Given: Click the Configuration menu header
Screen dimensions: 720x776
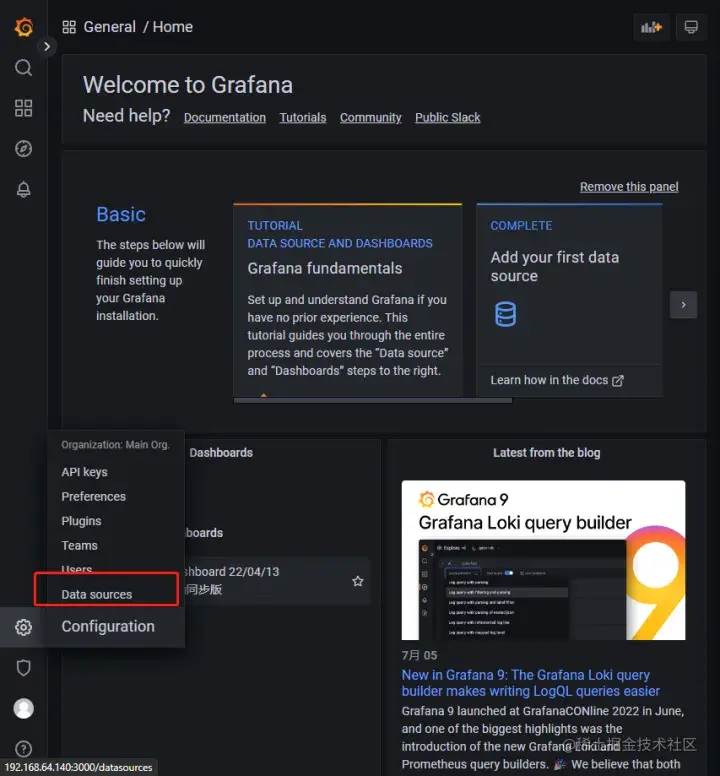Looking at the screenshot, I should [x=108, y=627].
